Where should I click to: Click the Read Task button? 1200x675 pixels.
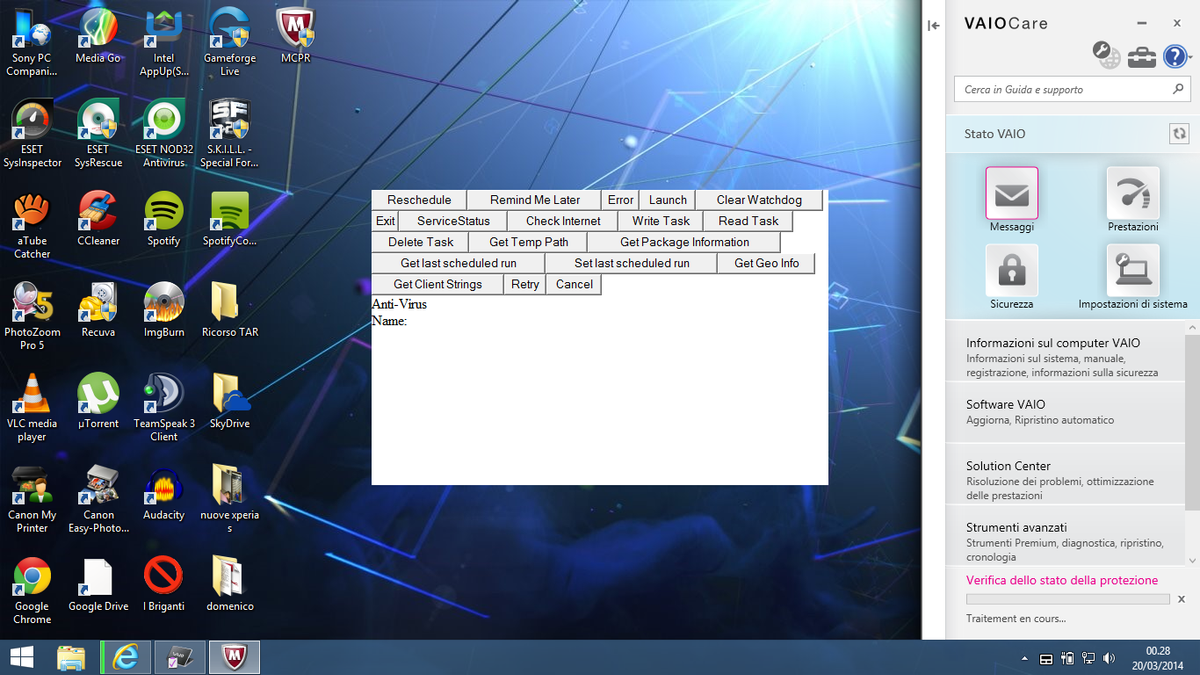coord(748,221)
